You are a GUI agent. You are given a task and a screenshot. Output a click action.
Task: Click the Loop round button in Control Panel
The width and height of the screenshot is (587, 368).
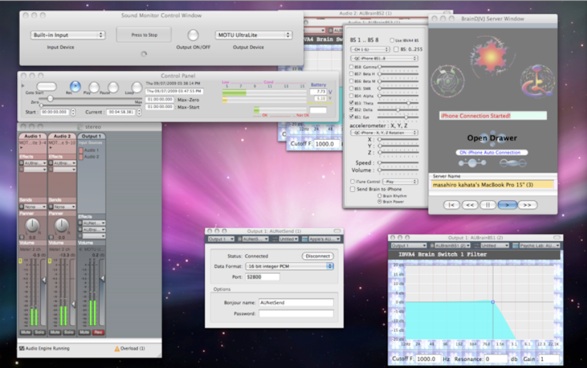point(137,87)
